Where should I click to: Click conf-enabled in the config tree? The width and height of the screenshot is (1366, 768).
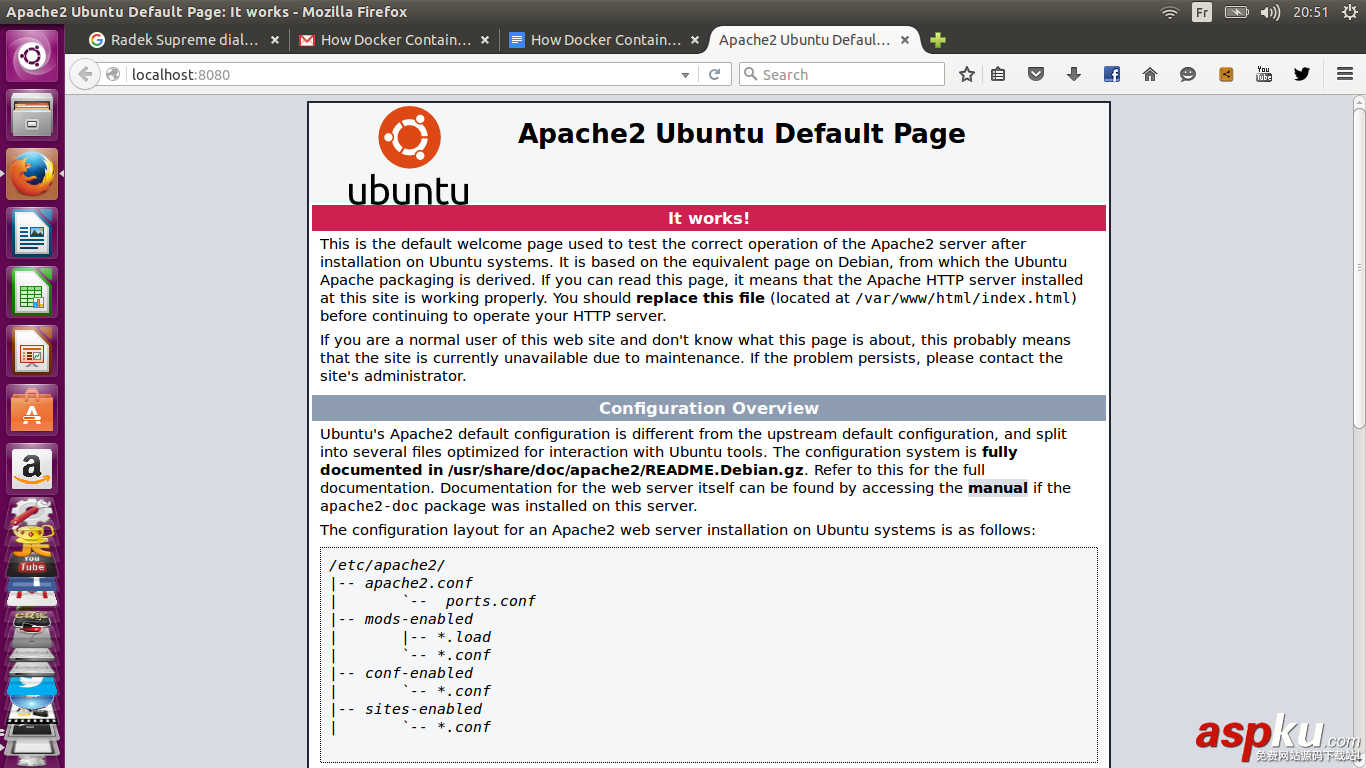[x=419, y=673]
